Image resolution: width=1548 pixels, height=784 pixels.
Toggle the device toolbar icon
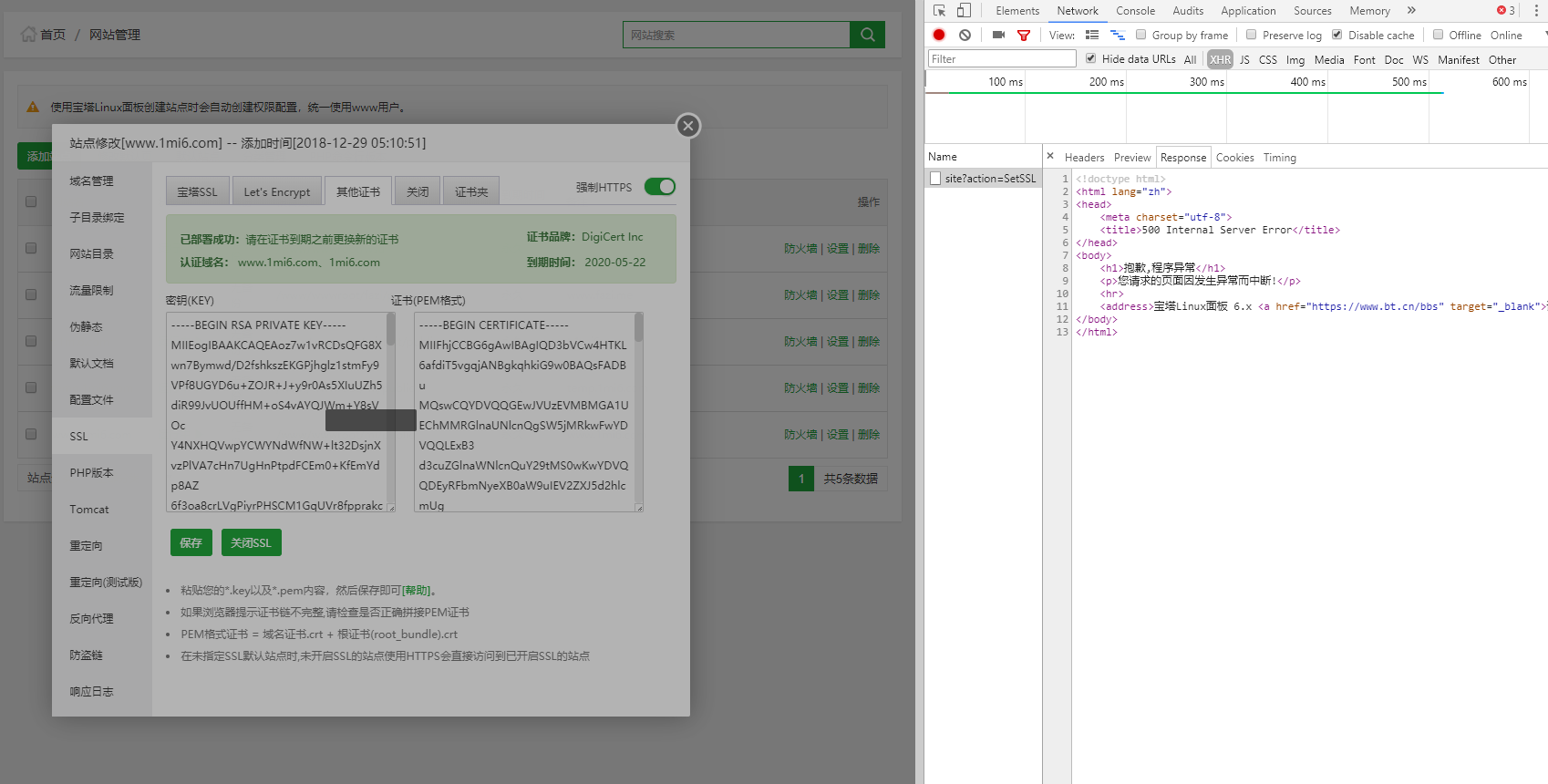[x=964, y=11]
